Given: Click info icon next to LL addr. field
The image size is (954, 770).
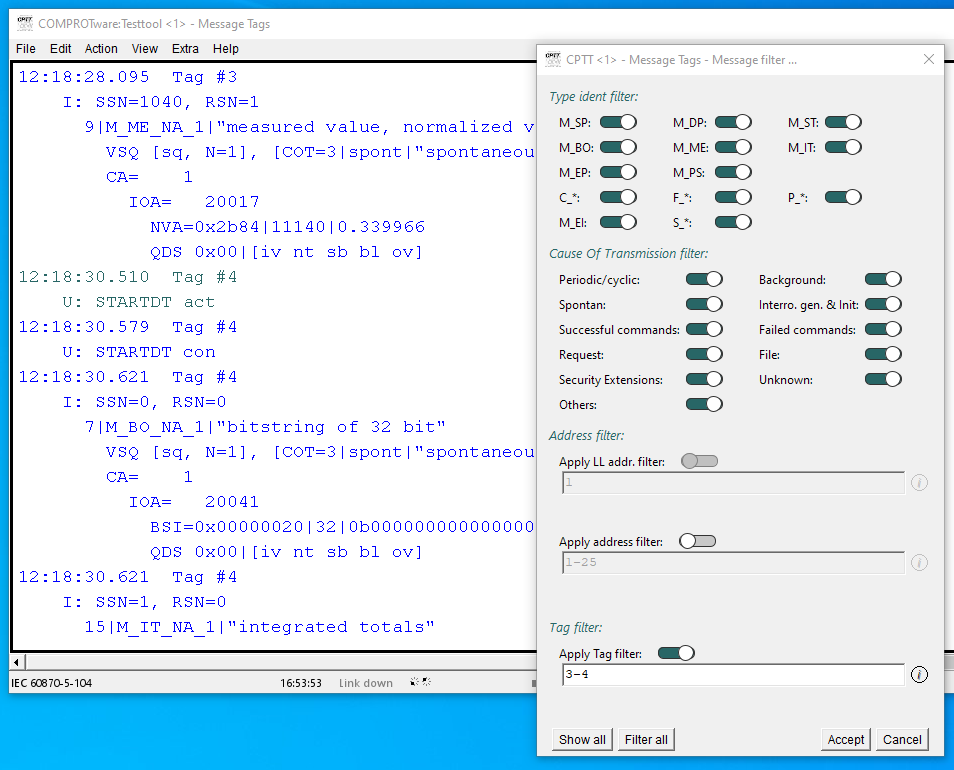Looking at the screenshot, I should pyautogui.click(x=919, y=483).
